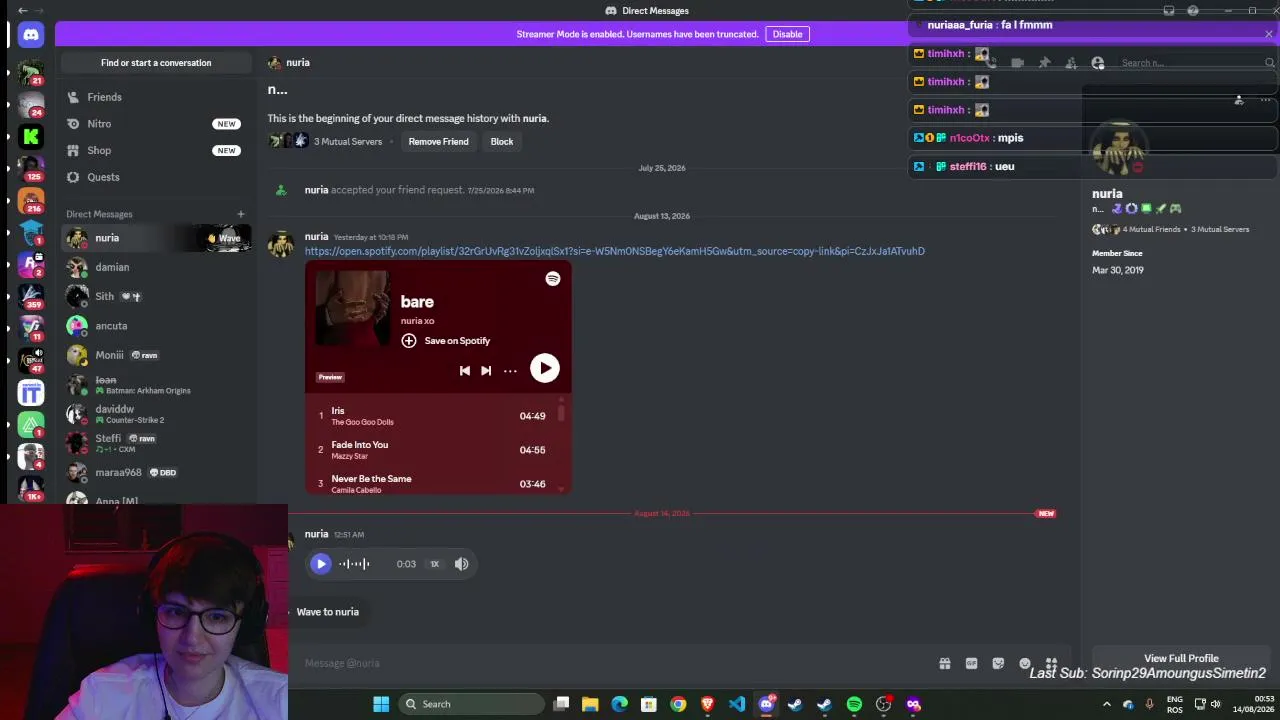Click Wave to nuria button
Image resolution: width=1280 pixels, height=720 pixels.
(x=327, y=612)
